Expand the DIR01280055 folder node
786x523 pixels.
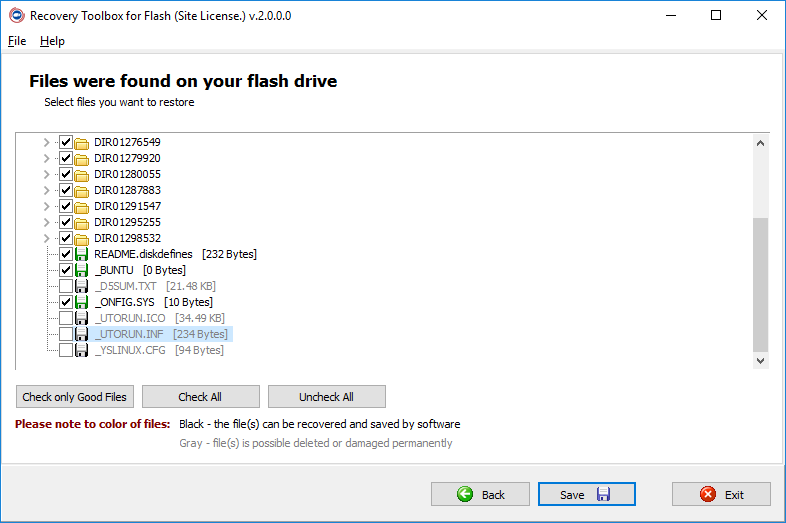coord(47,175)
